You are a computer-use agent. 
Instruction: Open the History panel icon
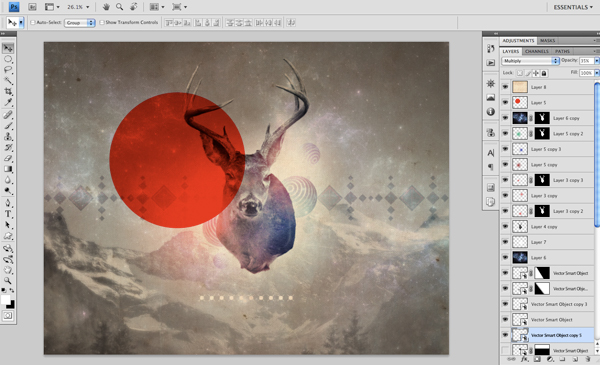pyautogui.click(x=491, y=49)
